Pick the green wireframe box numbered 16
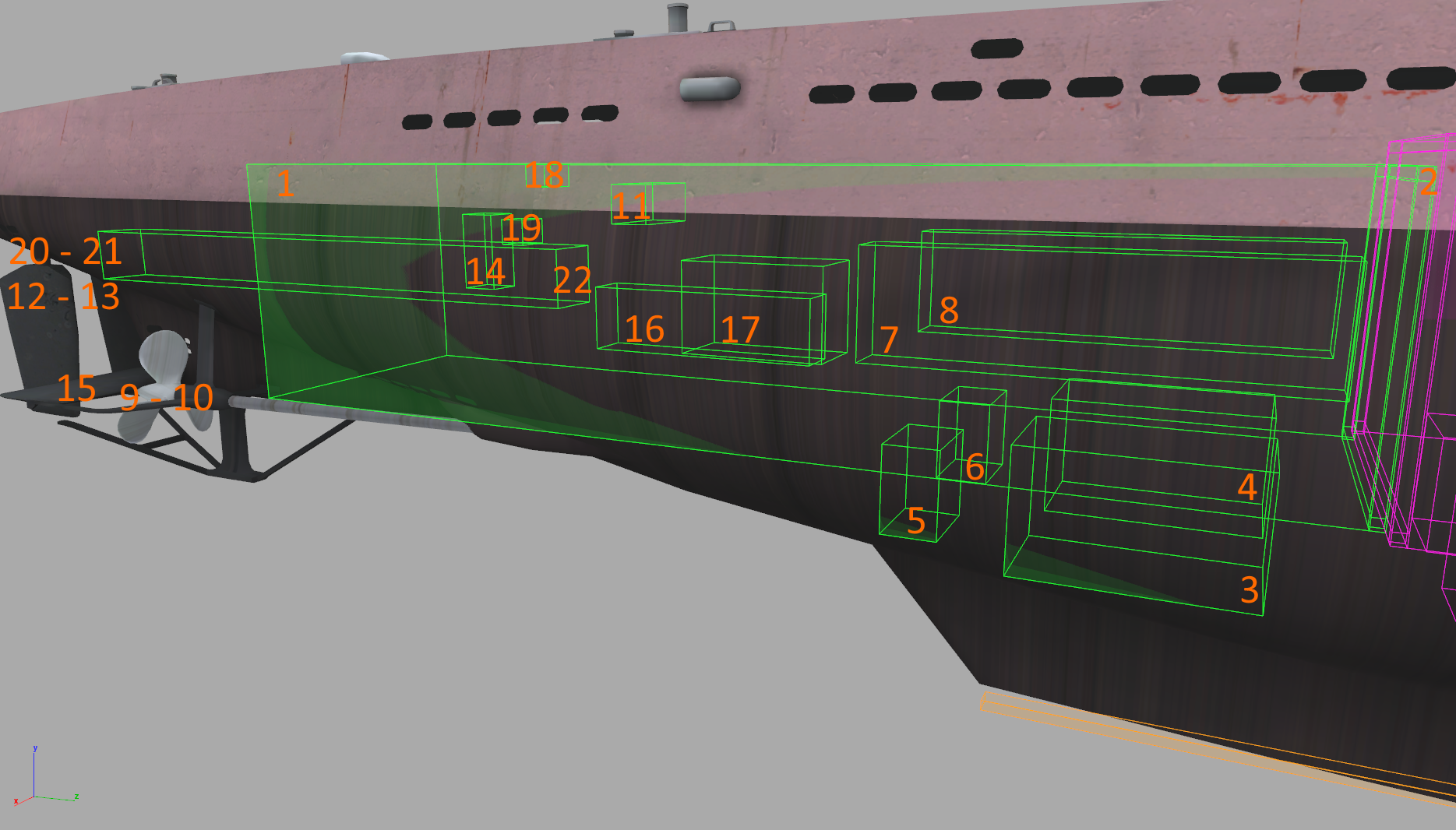This screenshot has height=830, width=1456. [710, 323]
